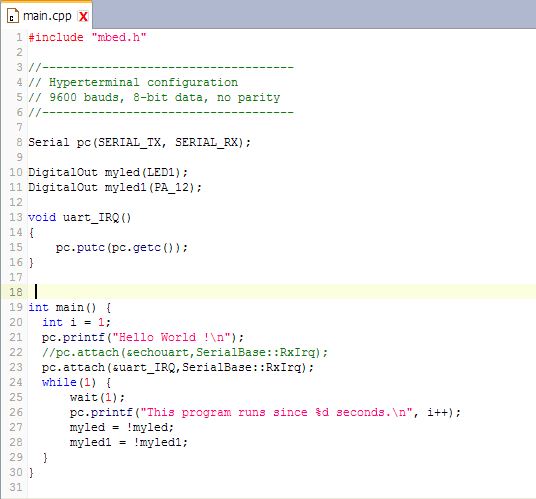Place cursor on the #include "mbed.h" line

tap(87, 37)
